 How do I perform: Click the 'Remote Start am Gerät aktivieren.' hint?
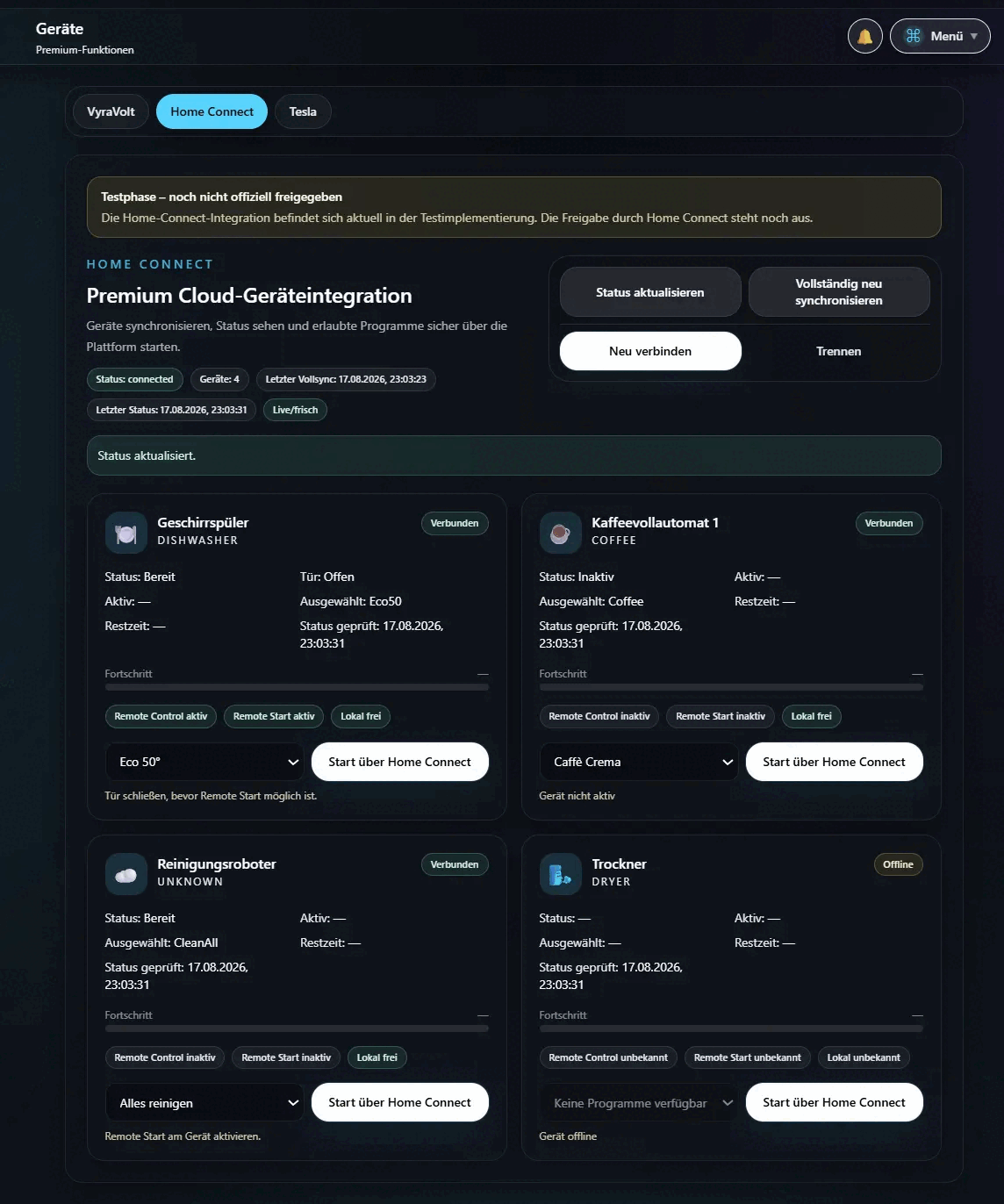click(183, 1136)
